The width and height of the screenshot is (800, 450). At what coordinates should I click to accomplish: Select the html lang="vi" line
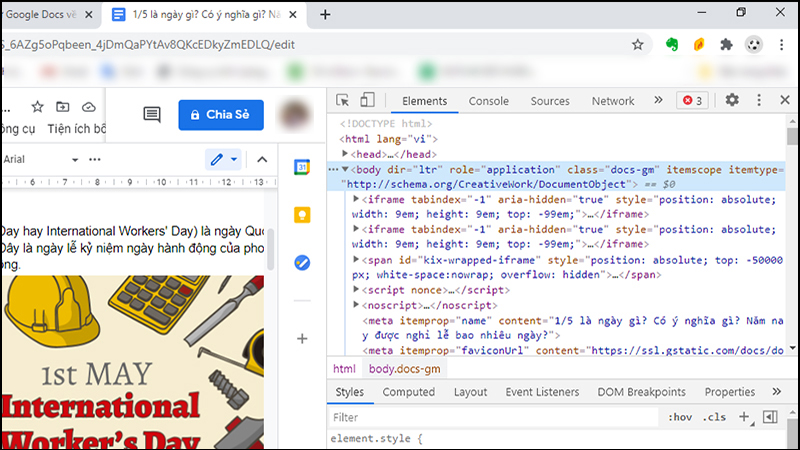(388, 139)
